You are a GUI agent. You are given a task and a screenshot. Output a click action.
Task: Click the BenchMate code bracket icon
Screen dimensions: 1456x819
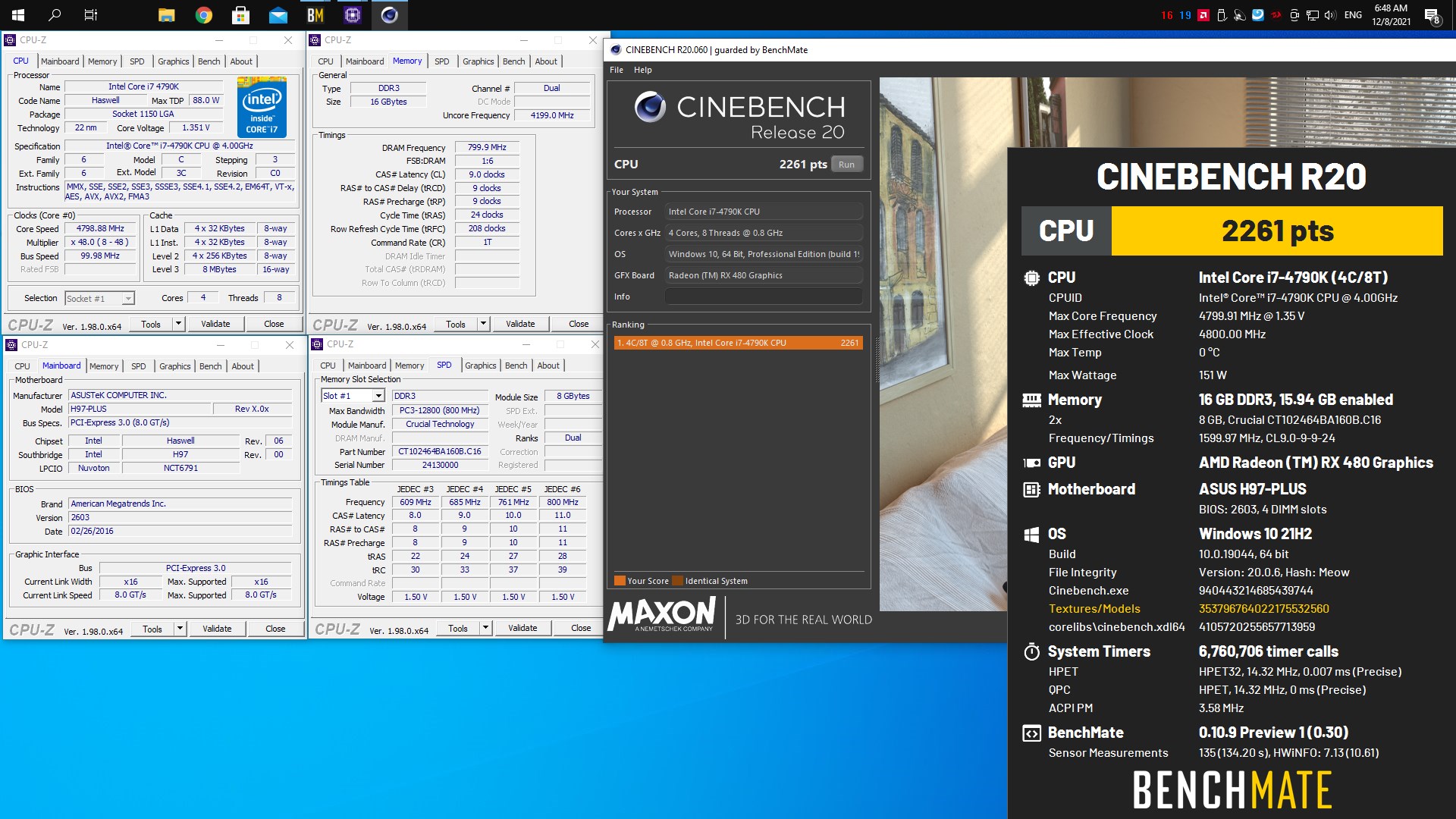click(x=1031, y=733)
